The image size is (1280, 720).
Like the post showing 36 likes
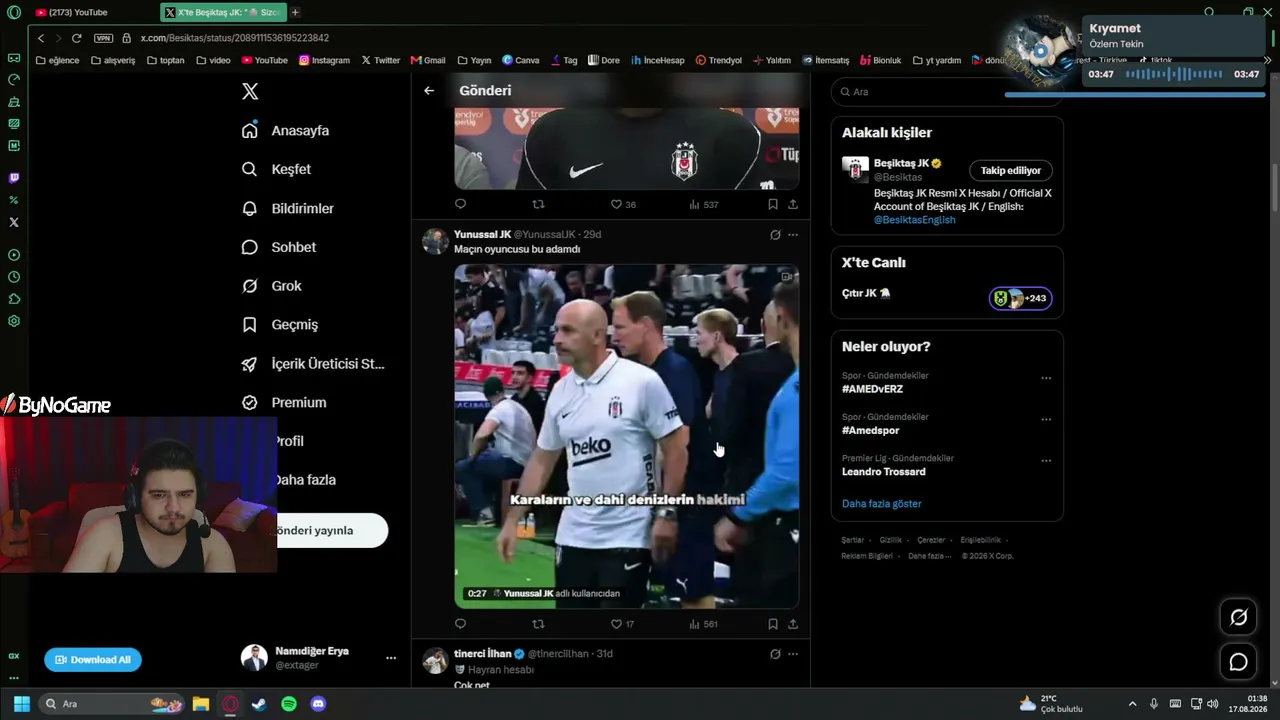click(x=623, y=204)
